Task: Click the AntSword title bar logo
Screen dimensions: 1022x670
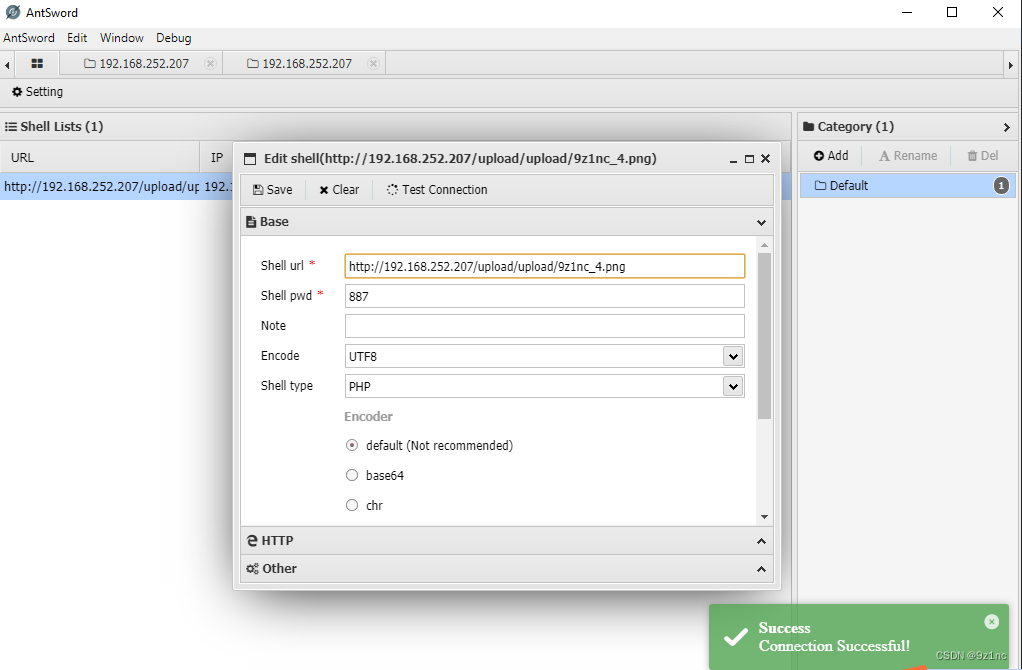Action: coord(13,12)
